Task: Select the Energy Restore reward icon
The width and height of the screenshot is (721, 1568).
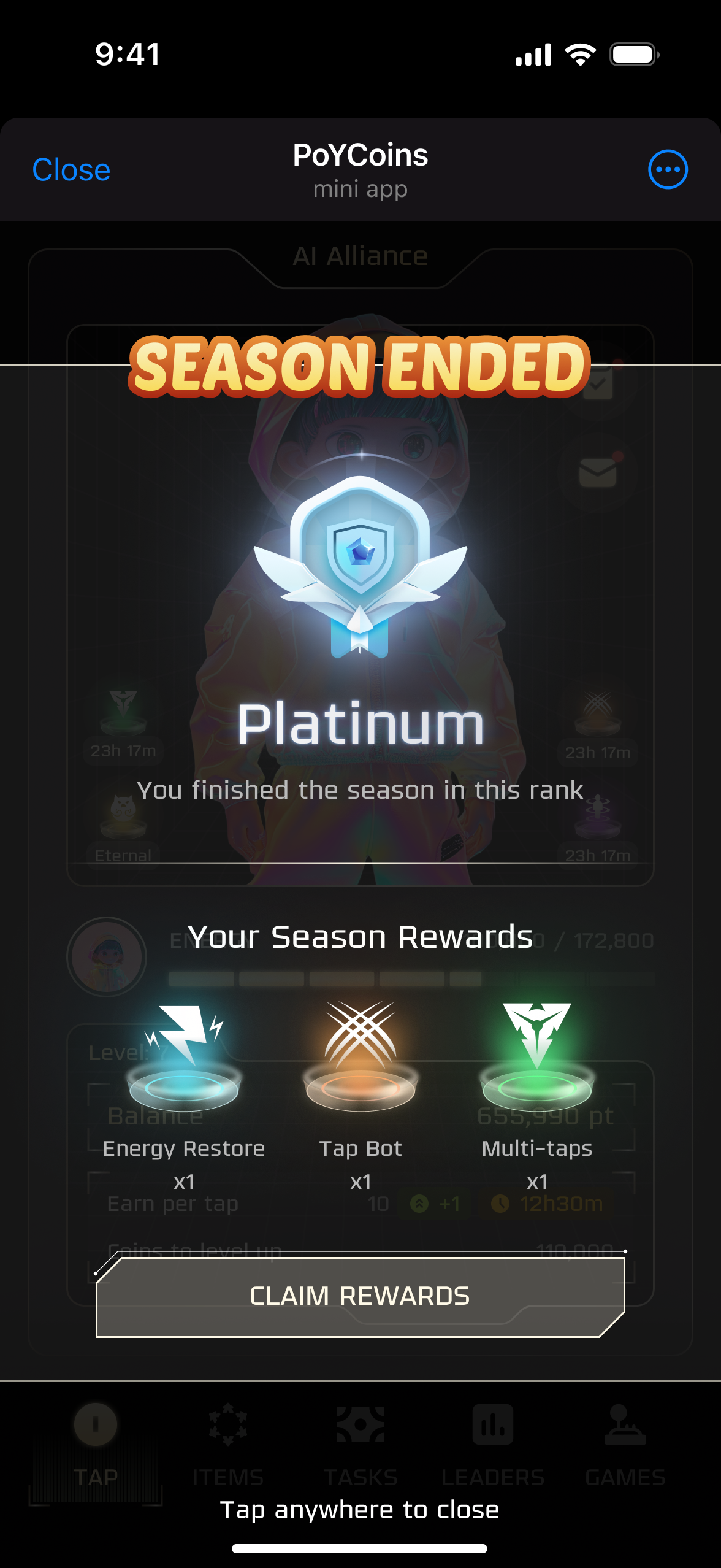Action: [x=184, y=1056]
